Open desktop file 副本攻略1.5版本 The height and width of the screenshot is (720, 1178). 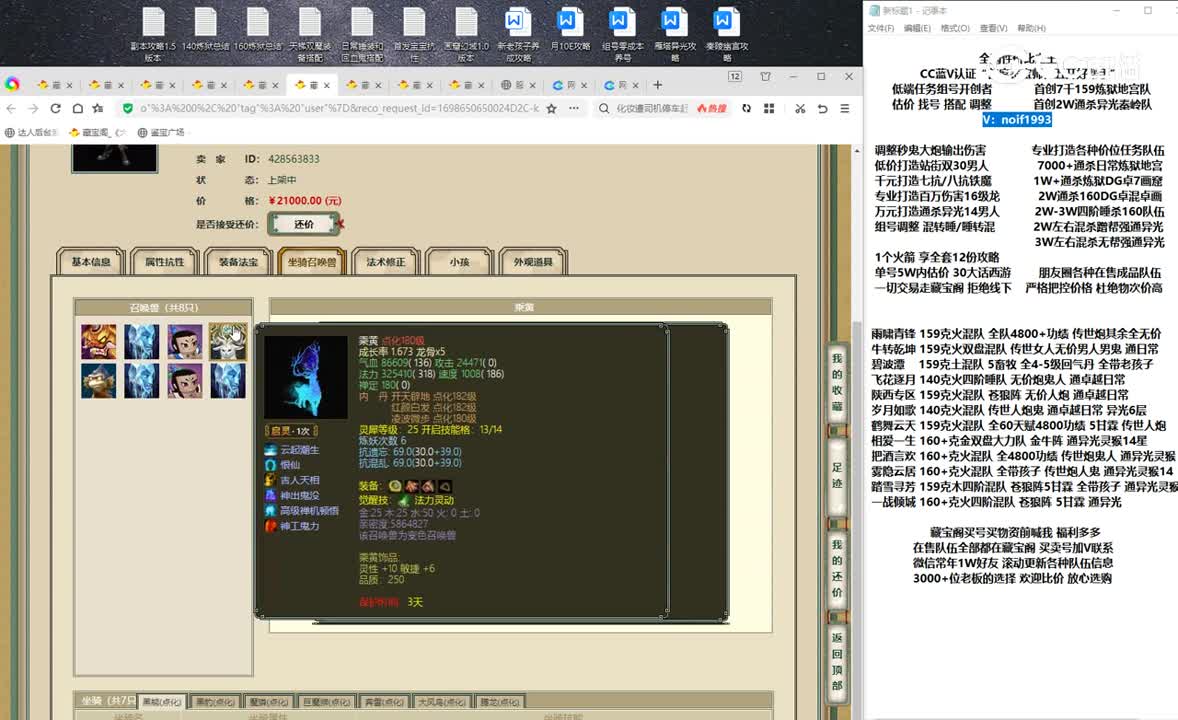pos(153,35)
